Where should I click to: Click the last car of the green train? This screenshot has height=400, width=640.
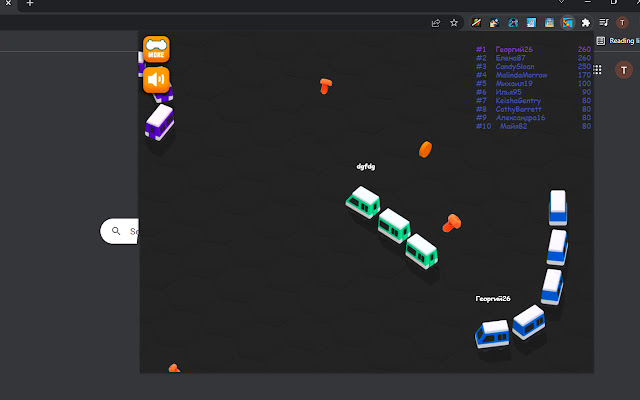[422, 251]
